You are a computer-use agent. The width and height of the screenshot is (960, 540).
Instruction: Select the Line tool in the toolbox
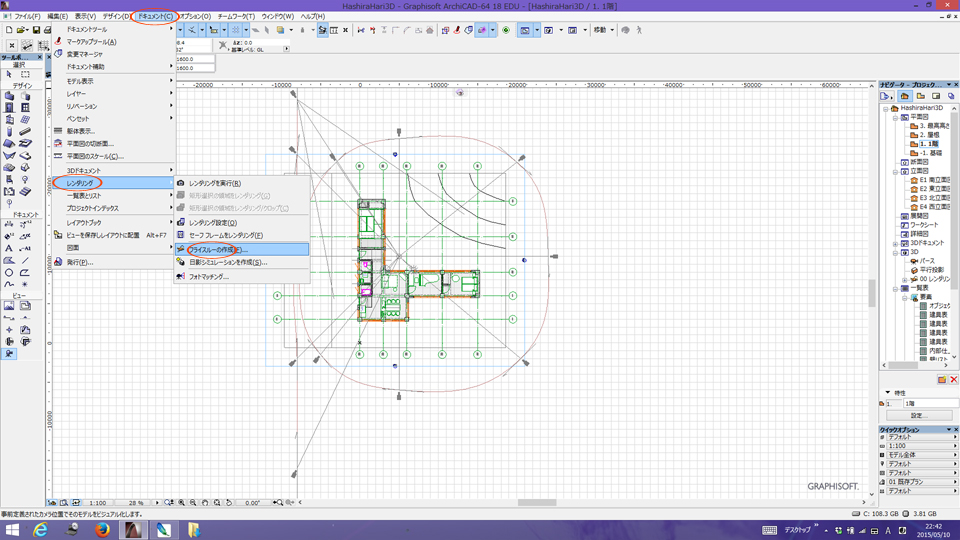(x=25, y=261)
